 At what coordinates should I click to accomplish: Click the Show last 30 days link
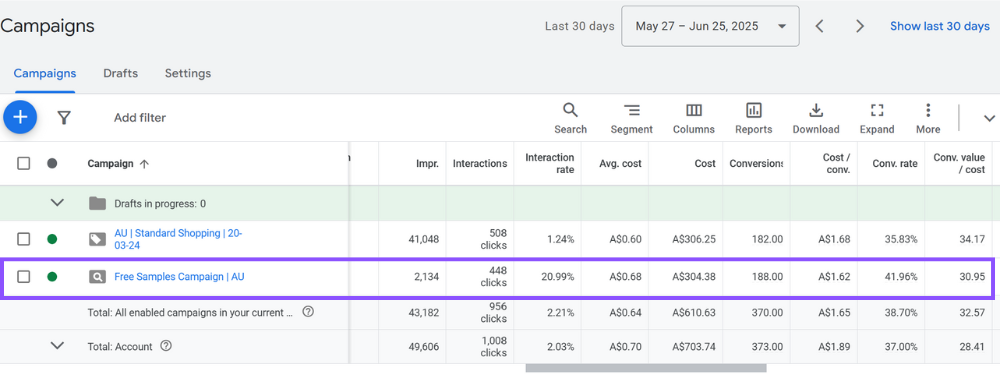(940, 26)
